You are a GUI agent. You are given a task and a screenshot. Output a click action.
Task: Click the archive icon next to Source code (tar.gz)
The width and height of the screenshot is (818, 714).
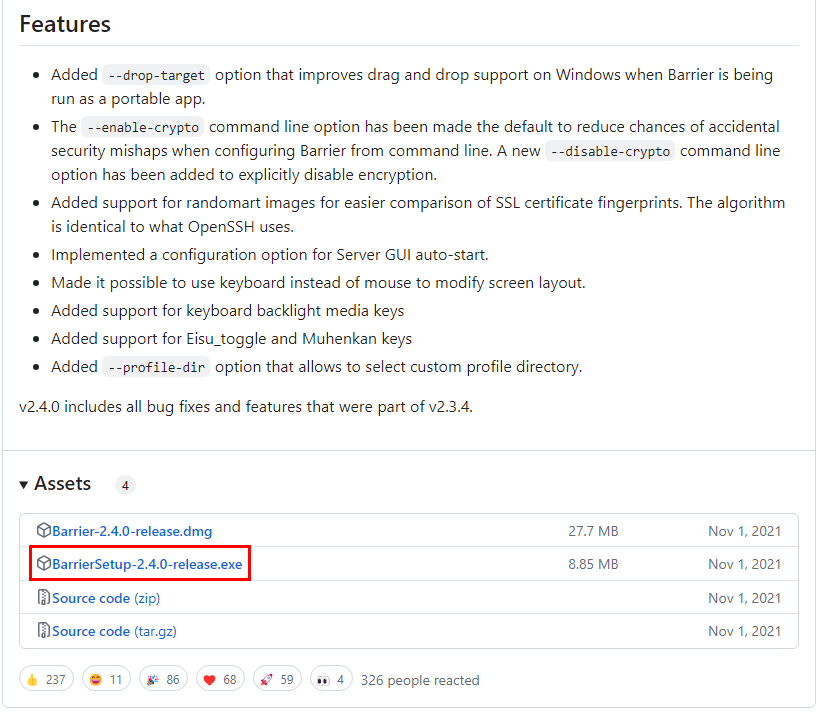44,631
